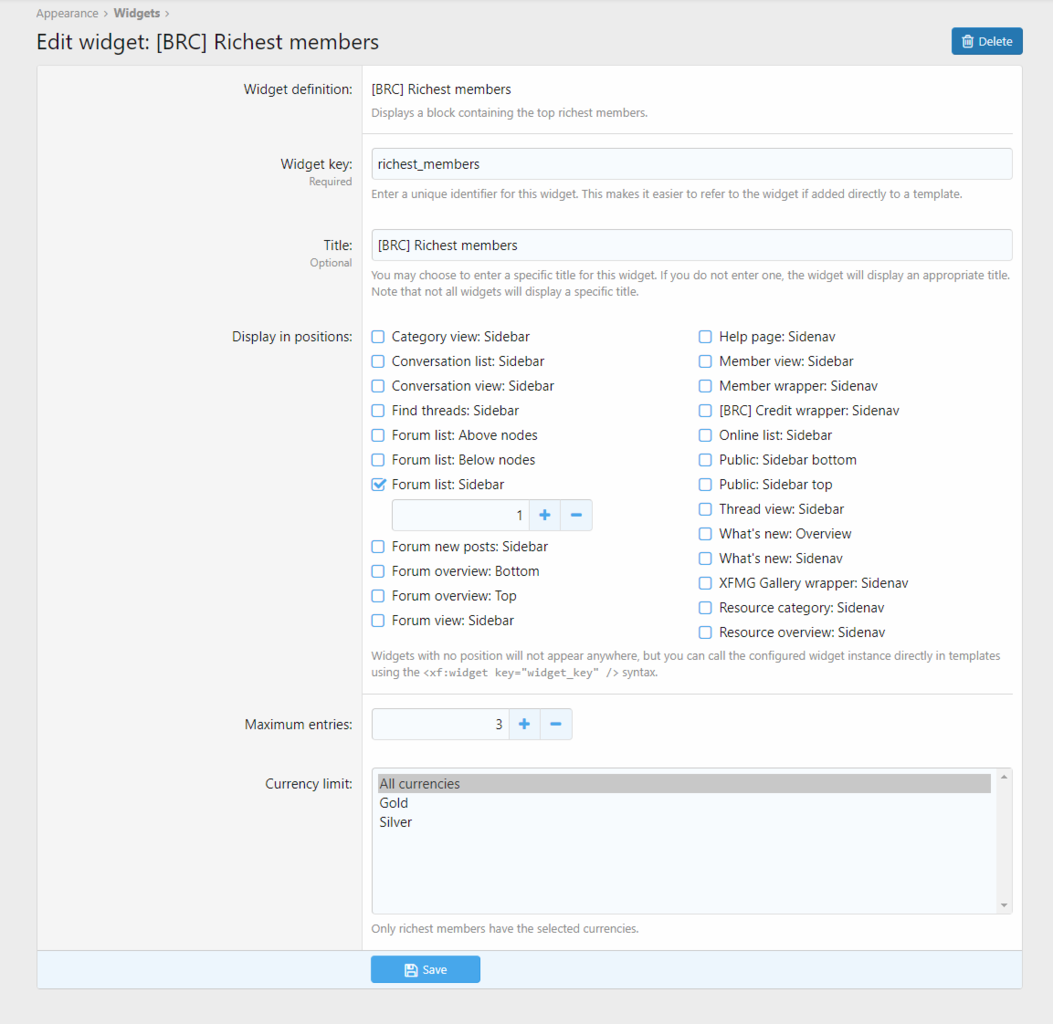This screenshot has height=1024, width=1053.
Task: Enable Category view: Sidebar checkbox
Action: (378, 337)
